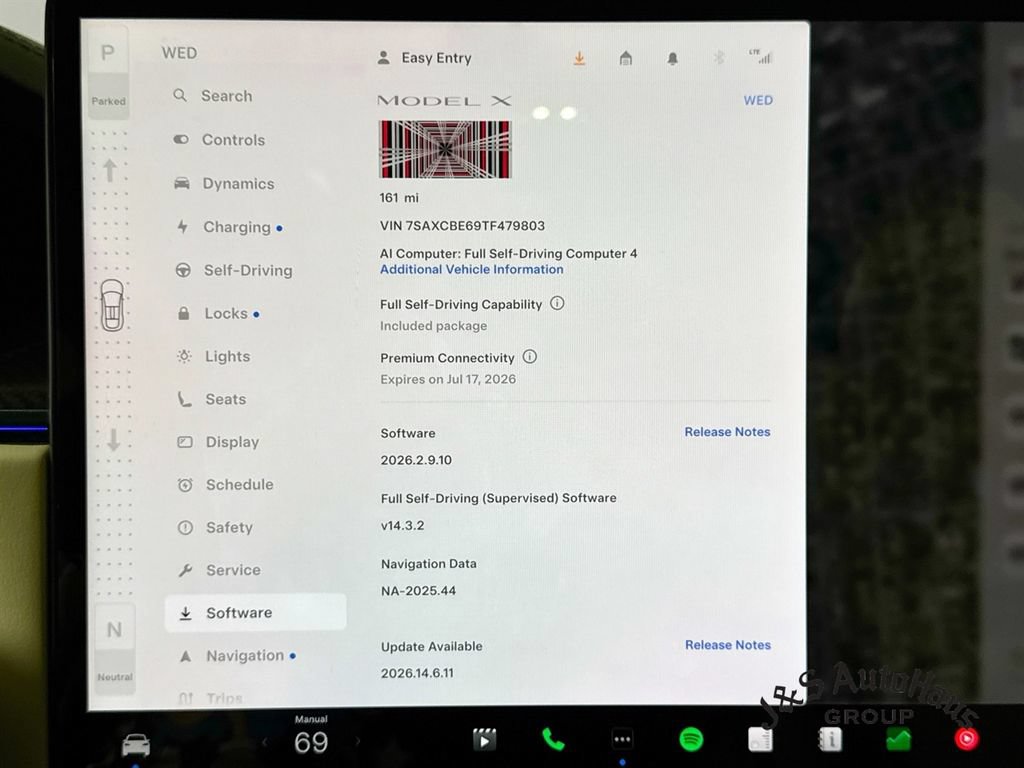Increase temperature with right chevron
This screenshot has height=768, width=1024.
click(x=357, y=741)
